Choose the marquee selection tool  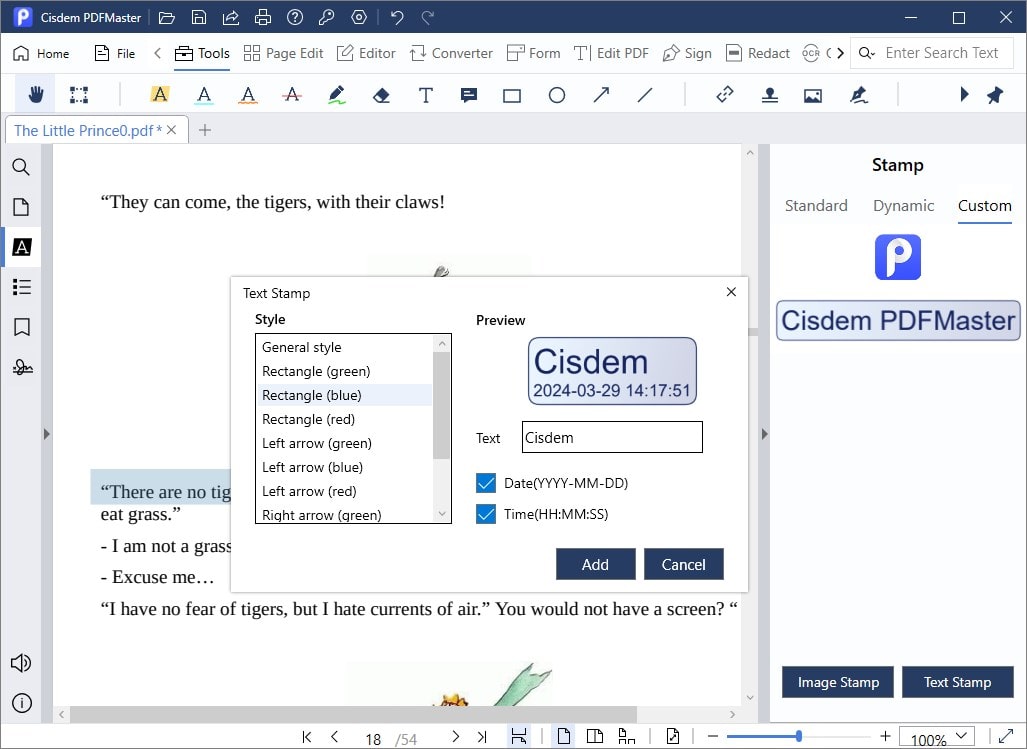coord(79,95)
